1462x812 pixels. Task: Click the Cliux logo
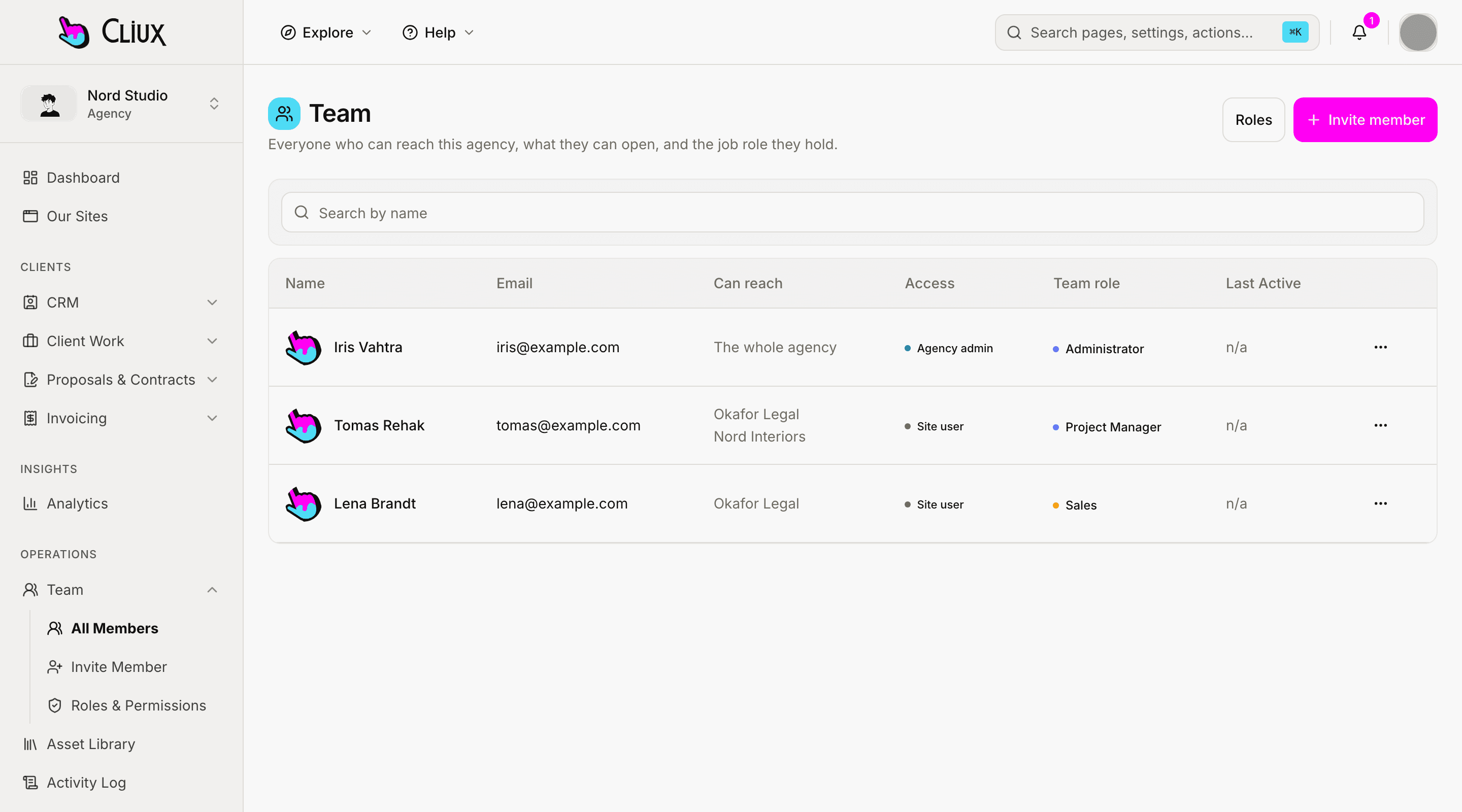pyautogui.click(x=112, y=32)
